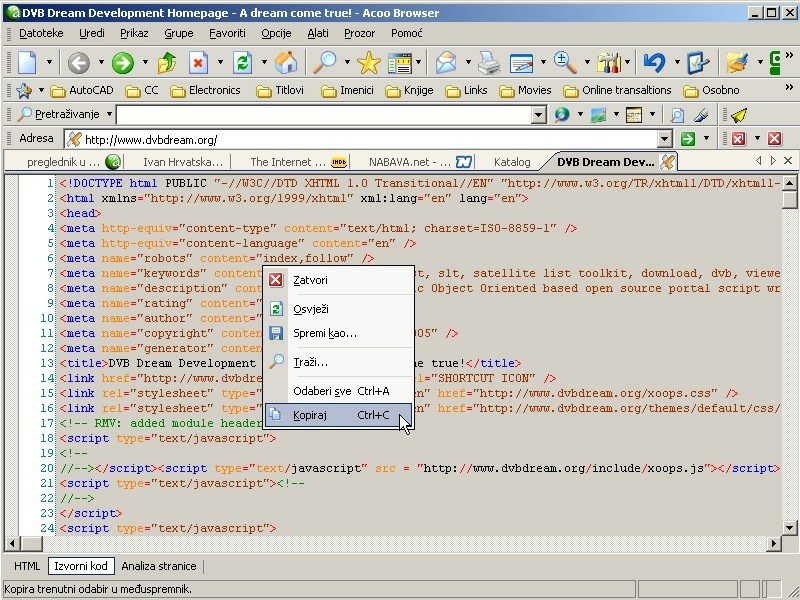Click the Zoom magnifier icon with plus-minus
Viewport: 800px width, 600px height.
point(565,63)
